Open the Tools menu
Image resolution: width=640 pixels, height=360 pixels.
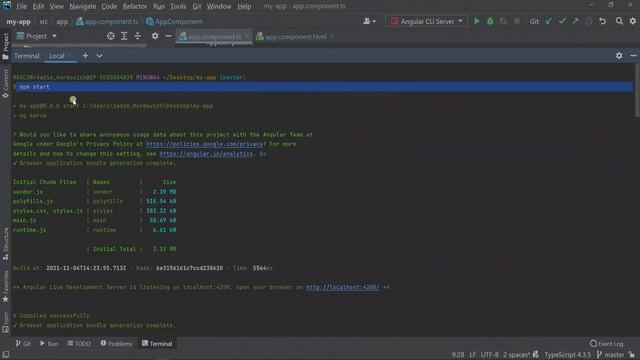tap(178, 7)
